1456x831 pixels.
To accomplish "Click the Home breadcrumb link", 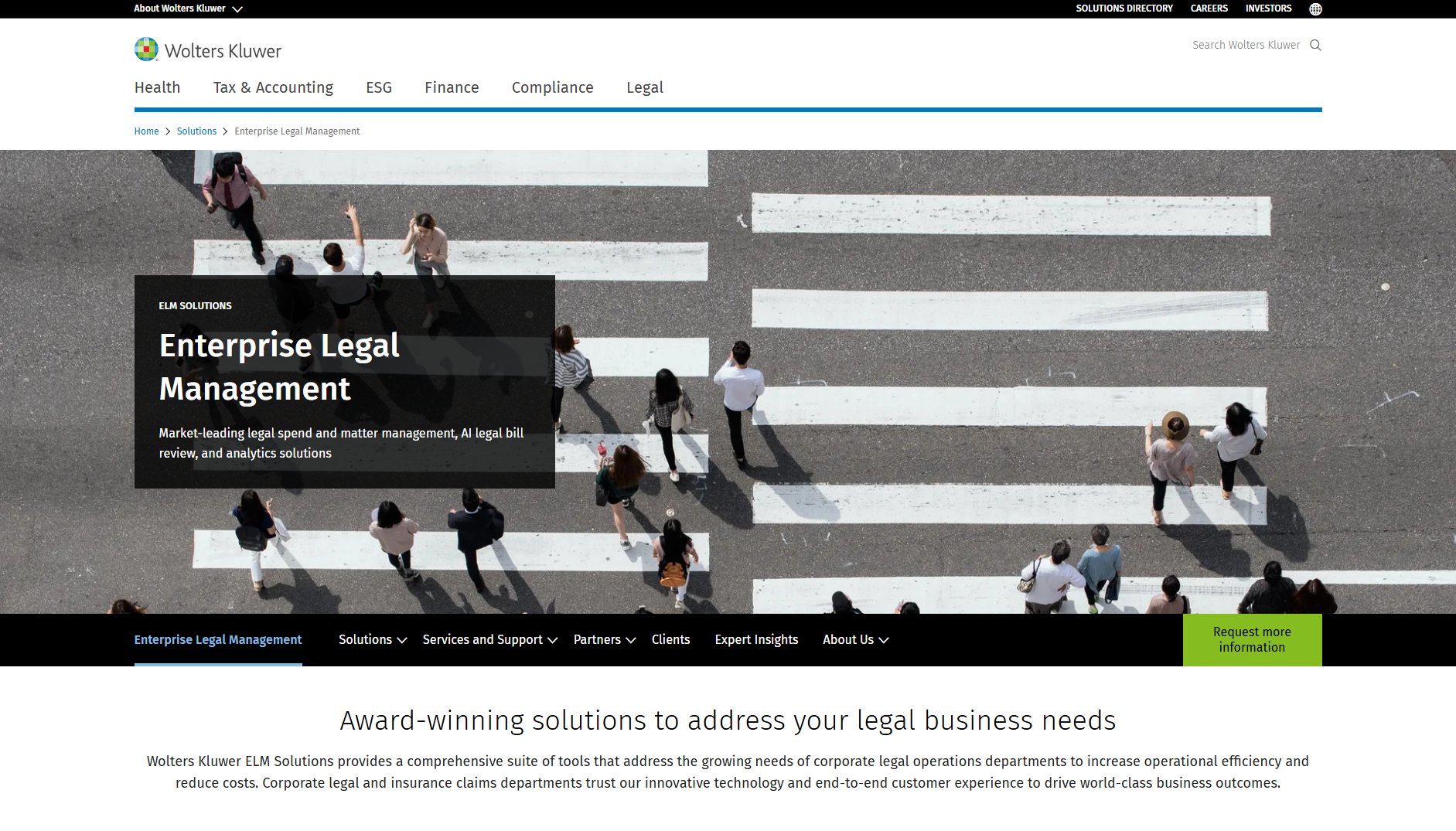I will click(x=146, y=131).
